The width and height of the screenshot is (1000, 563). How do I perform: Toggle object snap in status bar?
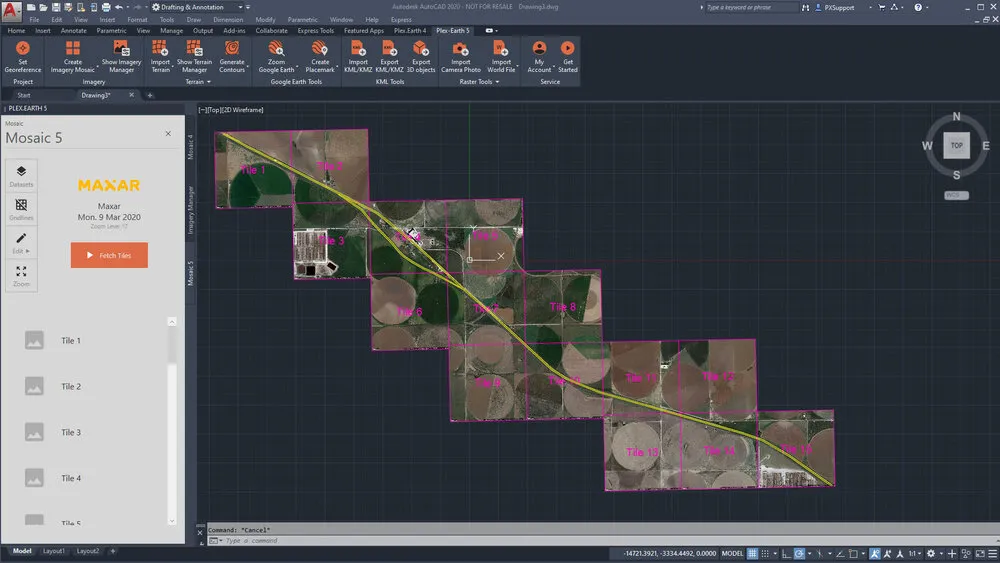853,553
